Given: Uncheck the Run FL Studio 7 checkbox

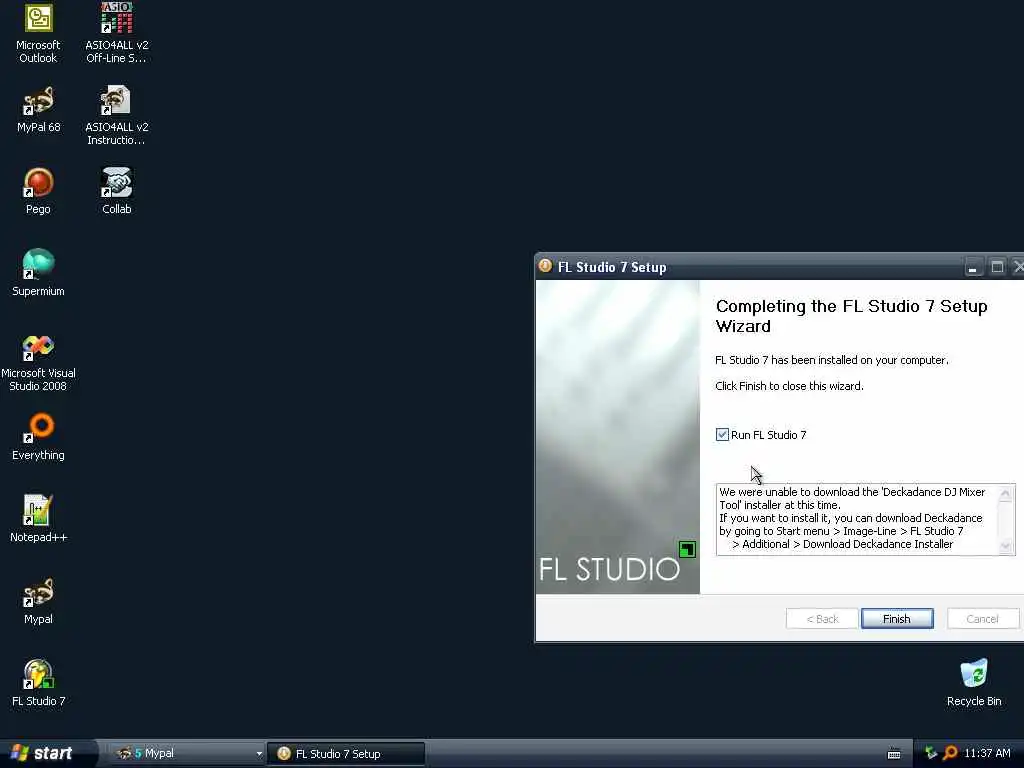Looking at the screenshot, I should click(722, 435).
